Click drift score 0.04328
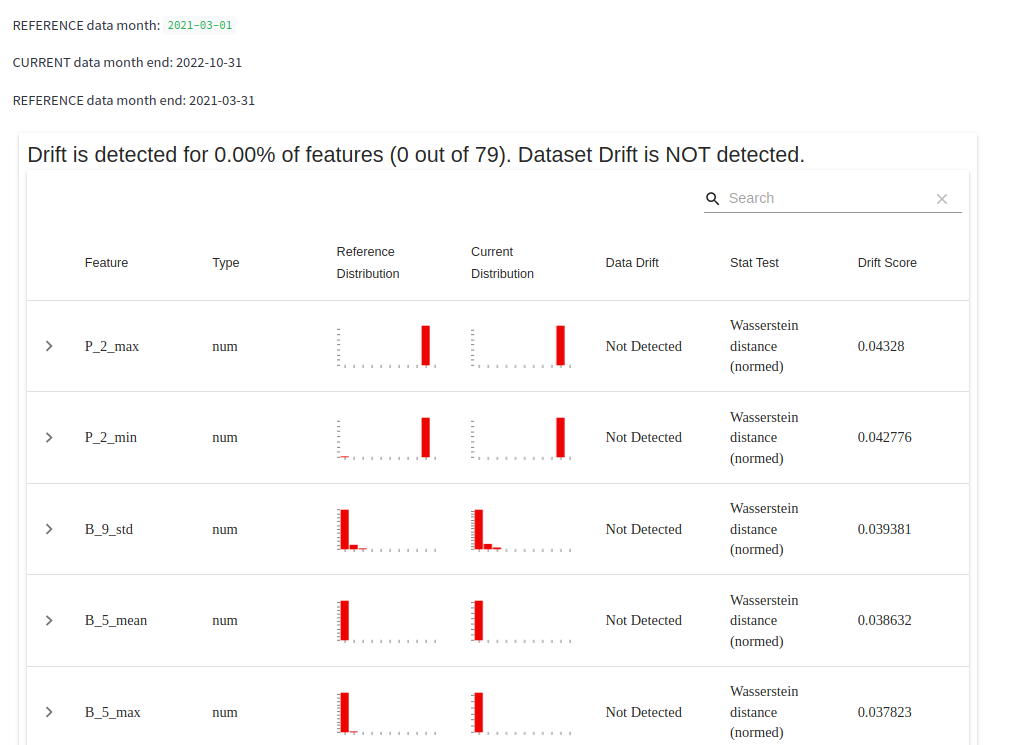1011x745 pixels. (881, 346)
